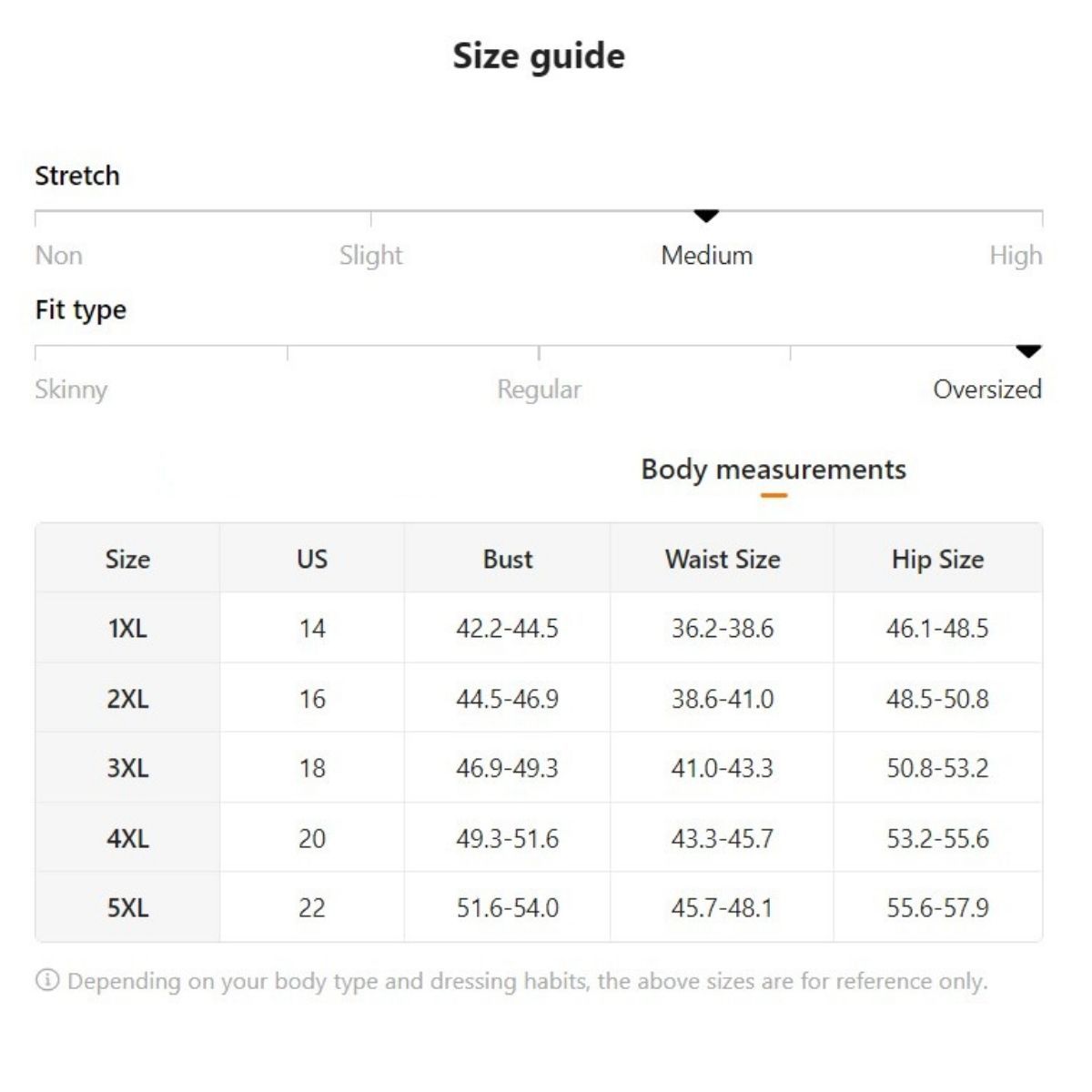Select the Body measurements tab

coord(773,470)
